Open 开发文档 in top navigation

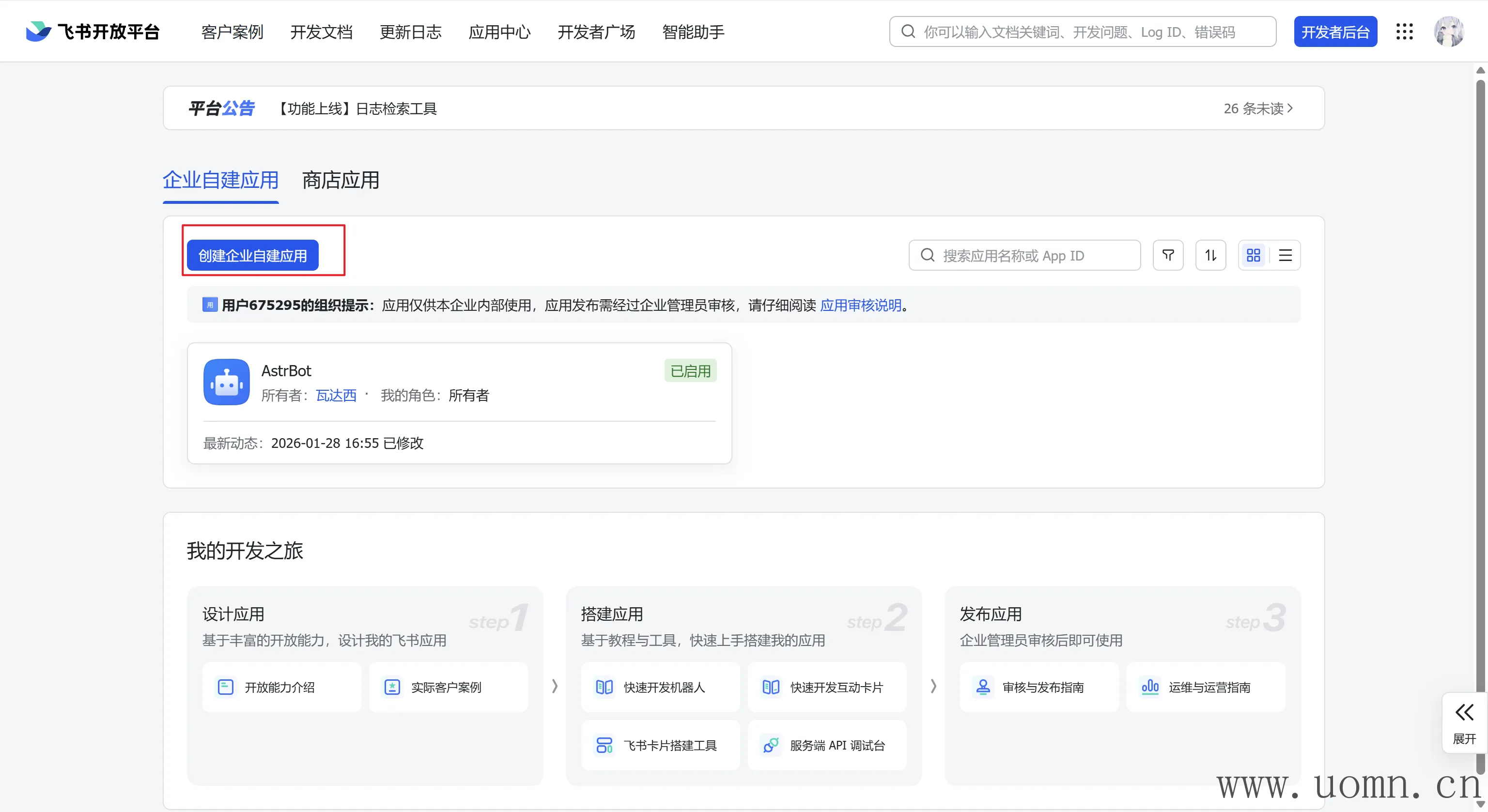321,32
